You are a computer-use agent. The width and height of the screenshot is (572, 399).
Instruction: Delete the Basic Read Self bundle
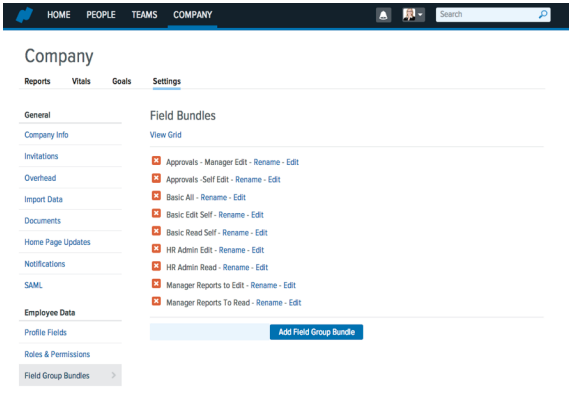(x=156, y=231)
